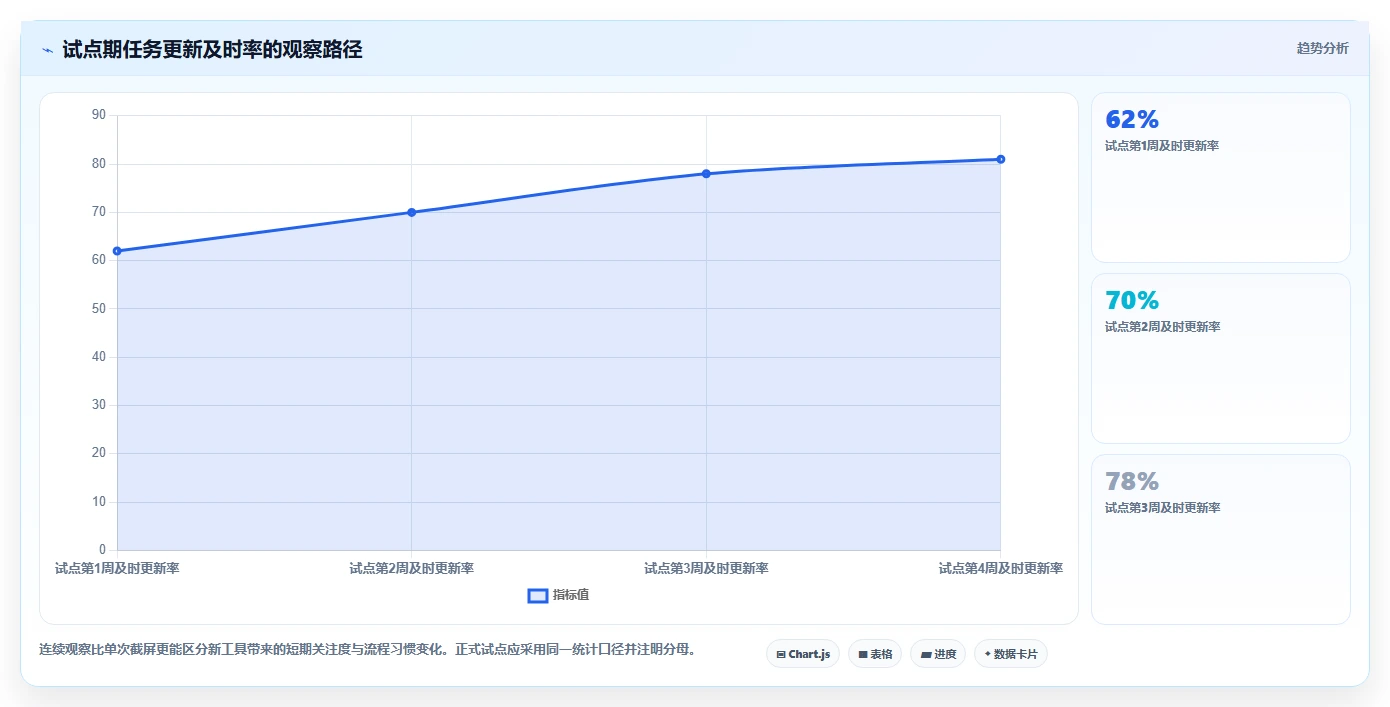
Task: Click the 数据卡片 sparkle icon
Action: point(987,654)
